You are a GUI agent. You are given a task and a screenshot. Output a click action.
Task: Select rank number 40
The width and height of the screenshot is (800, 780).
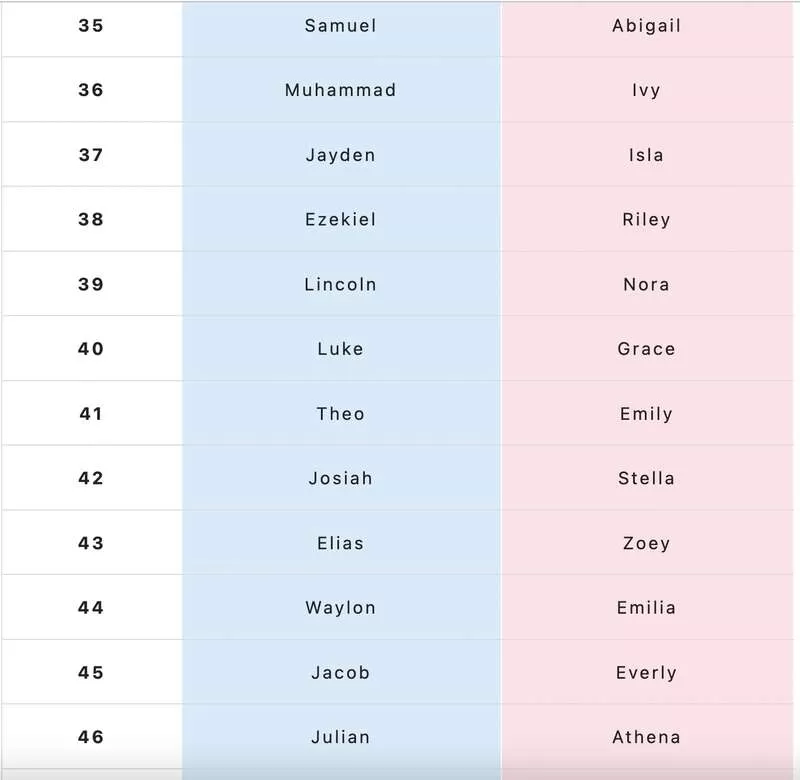pos(91,348)
